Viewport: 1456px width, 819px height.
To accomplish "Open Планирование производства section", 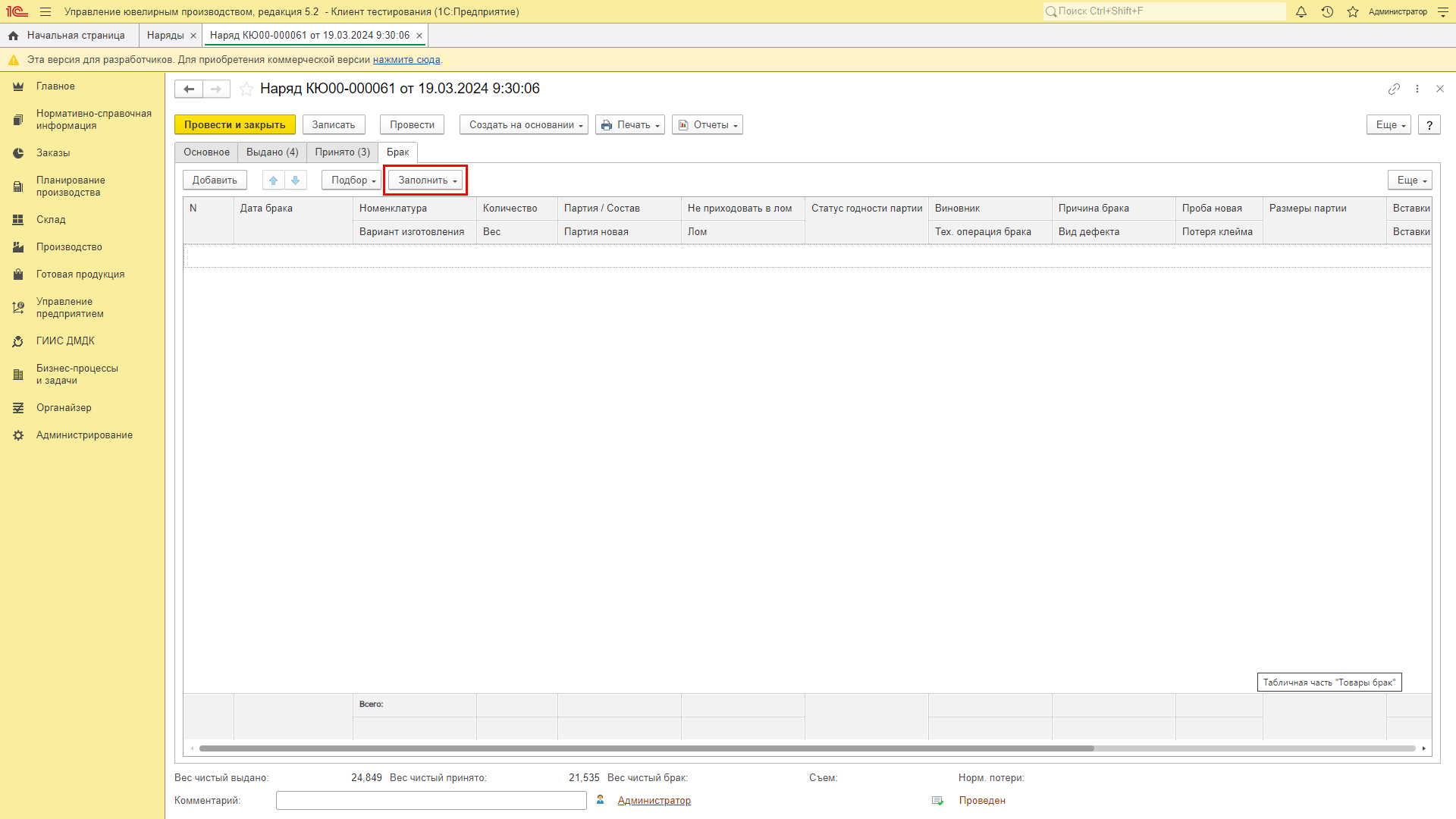I will 71,187.
